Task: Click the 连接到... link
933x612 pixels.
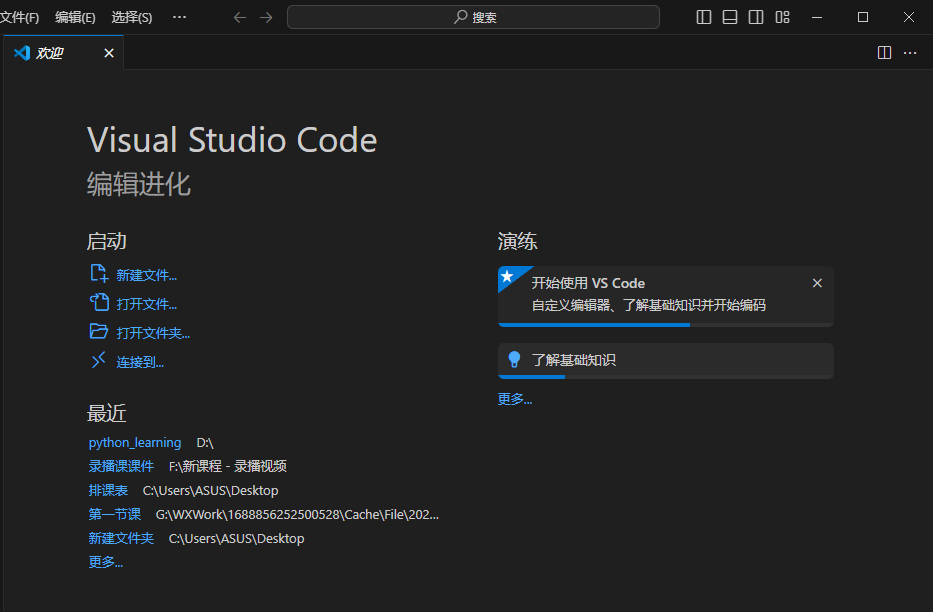Action: click(140, 362)
